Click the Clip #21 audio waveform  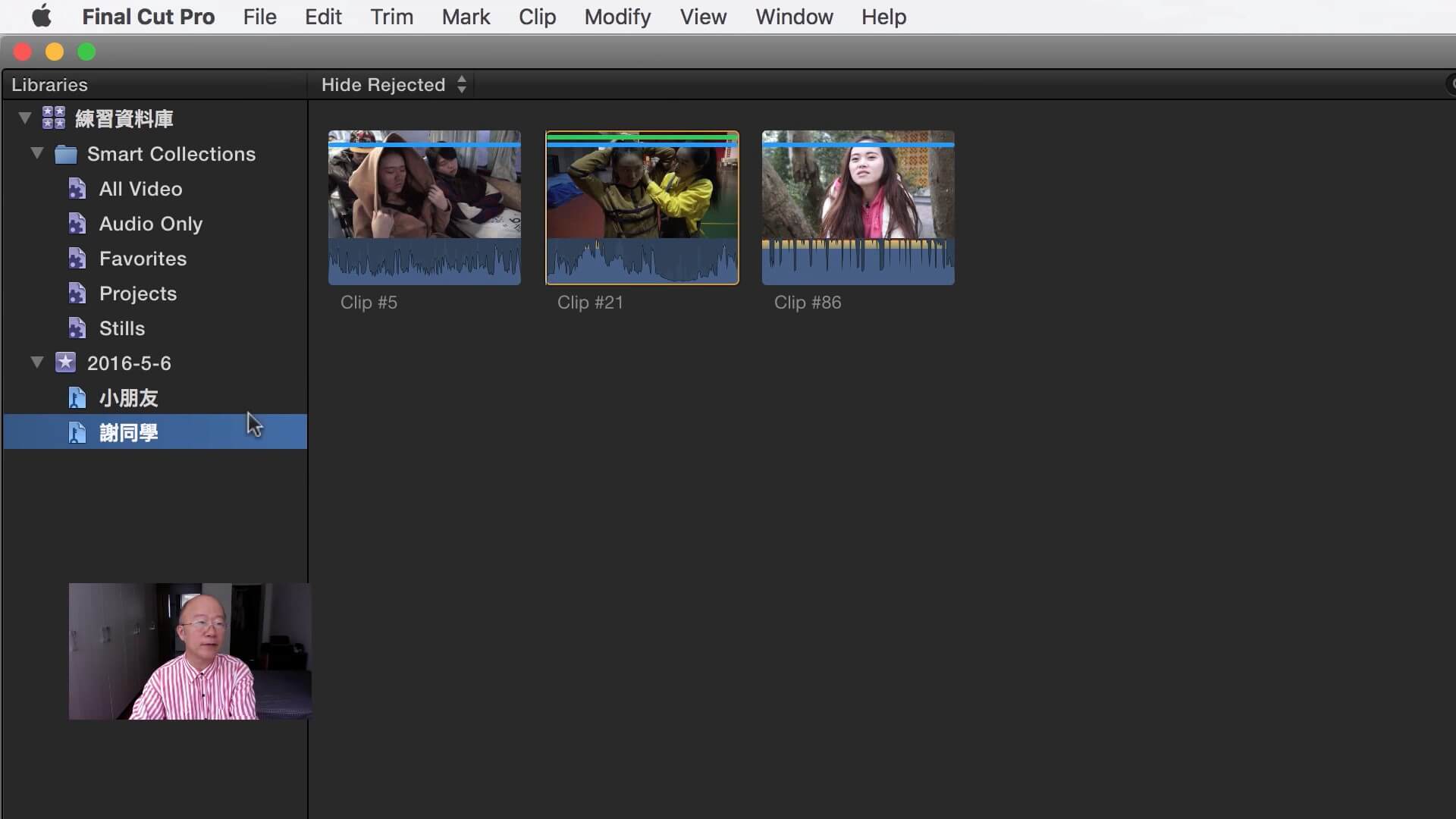pyautogui.click(x=642, y=262)
